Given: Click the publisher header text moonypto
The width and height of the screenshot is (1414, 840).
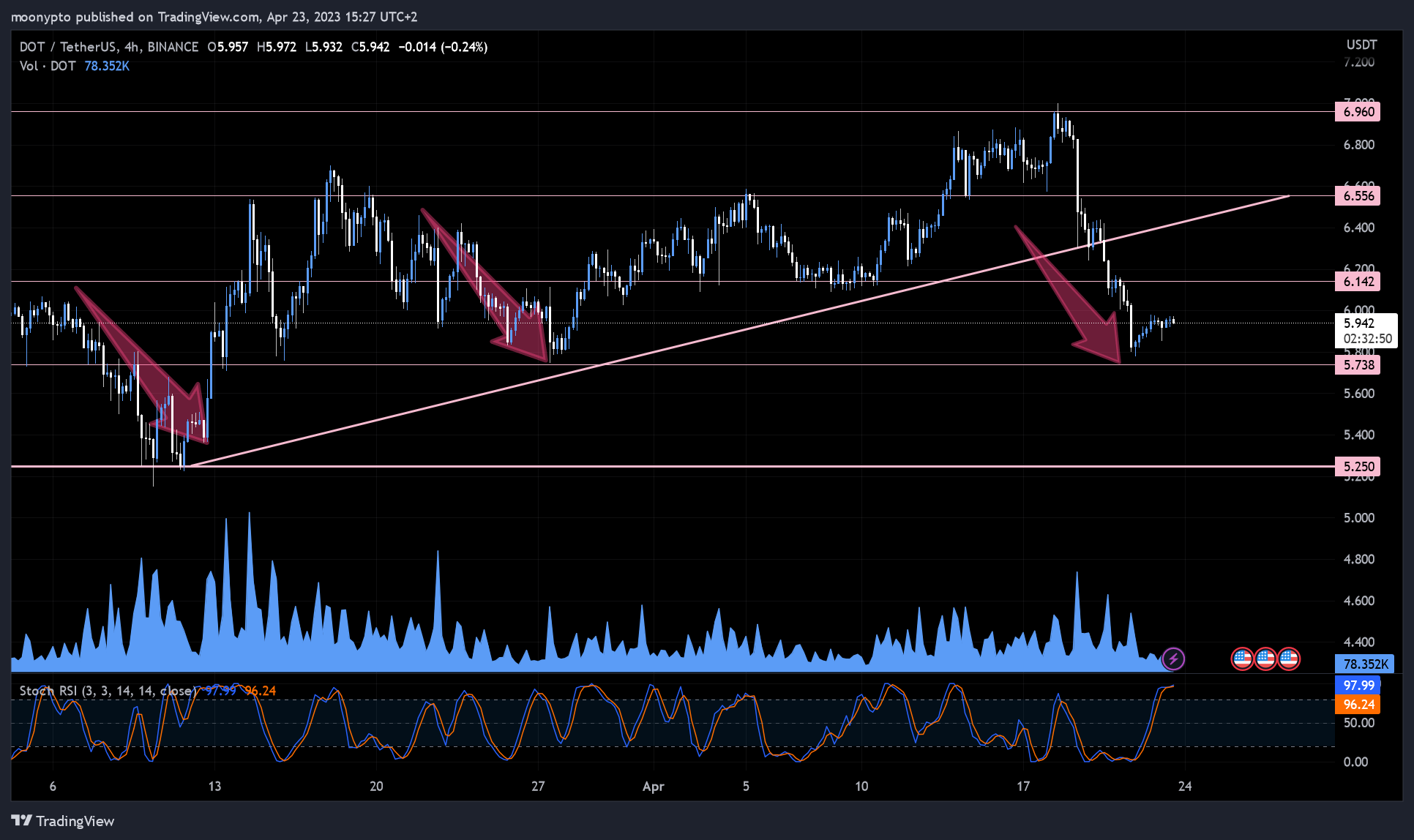Looking at the screenshot, I should 41,17.
